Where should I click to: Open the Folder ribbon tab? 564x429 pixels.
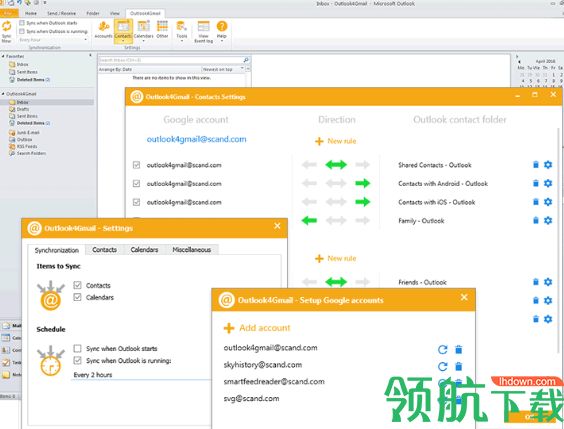pos(93,13)
